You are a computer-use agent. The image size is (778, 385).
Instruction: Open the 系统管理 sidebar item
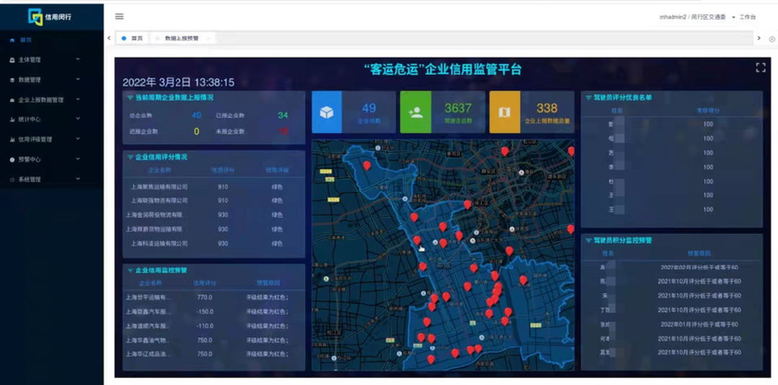point(52,180)
